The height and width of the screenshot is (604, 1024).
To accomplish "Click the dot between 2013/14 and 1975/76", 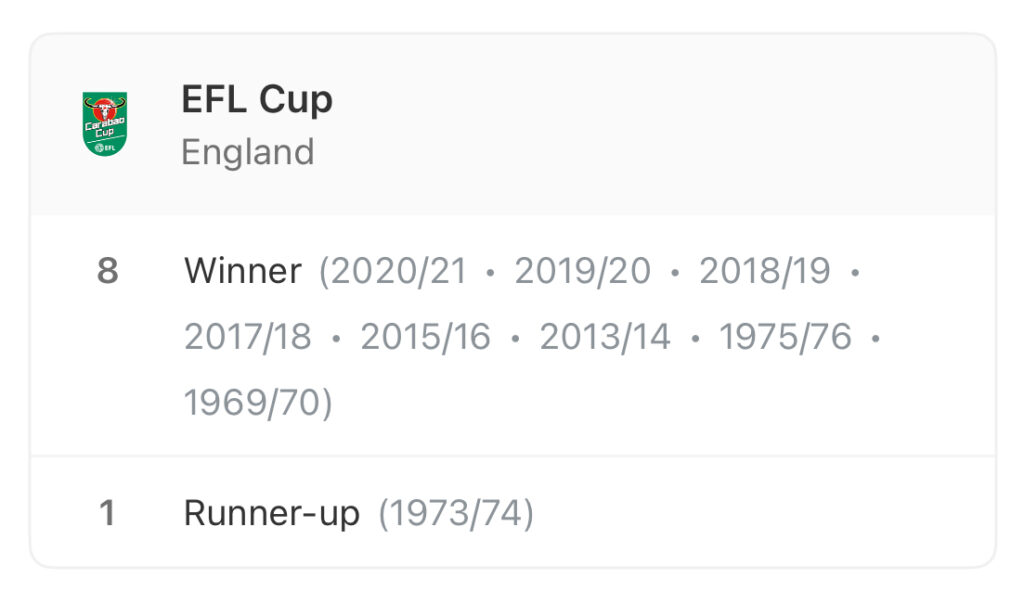I will pyautogui.click(x=695, y=338).
